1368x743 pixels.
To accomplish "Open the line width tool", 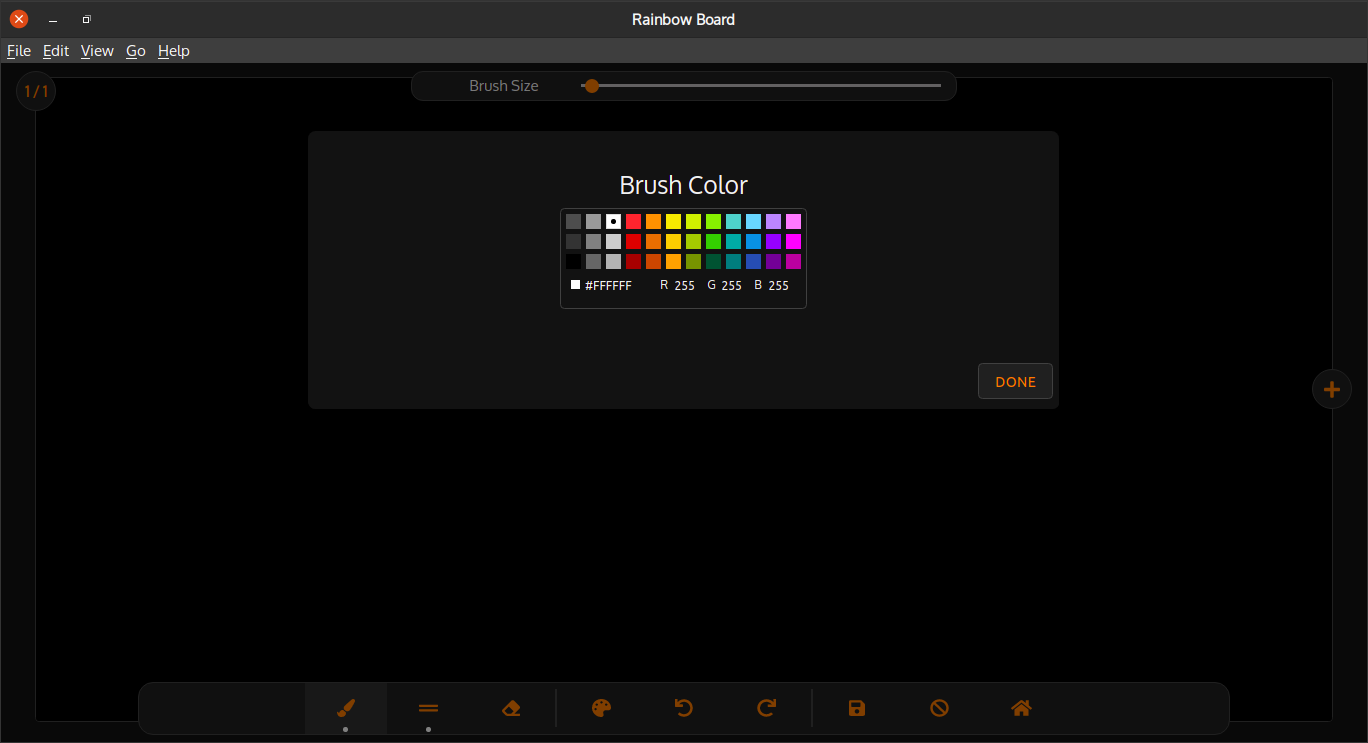I will tap(428, 708).
